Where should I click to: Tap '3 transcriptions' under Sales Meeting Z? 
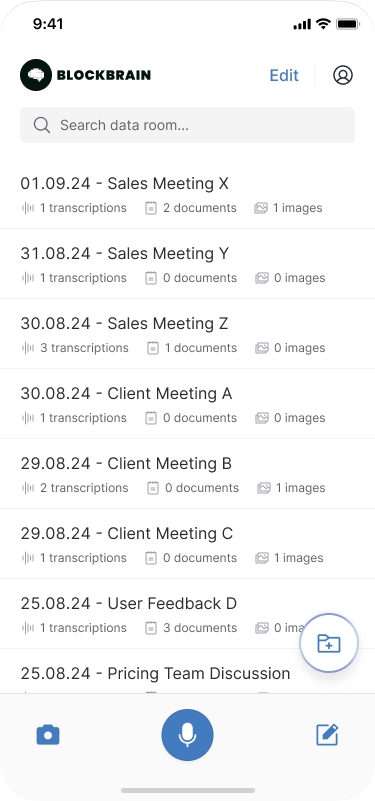pyautogui.click(x=84, y=348)
